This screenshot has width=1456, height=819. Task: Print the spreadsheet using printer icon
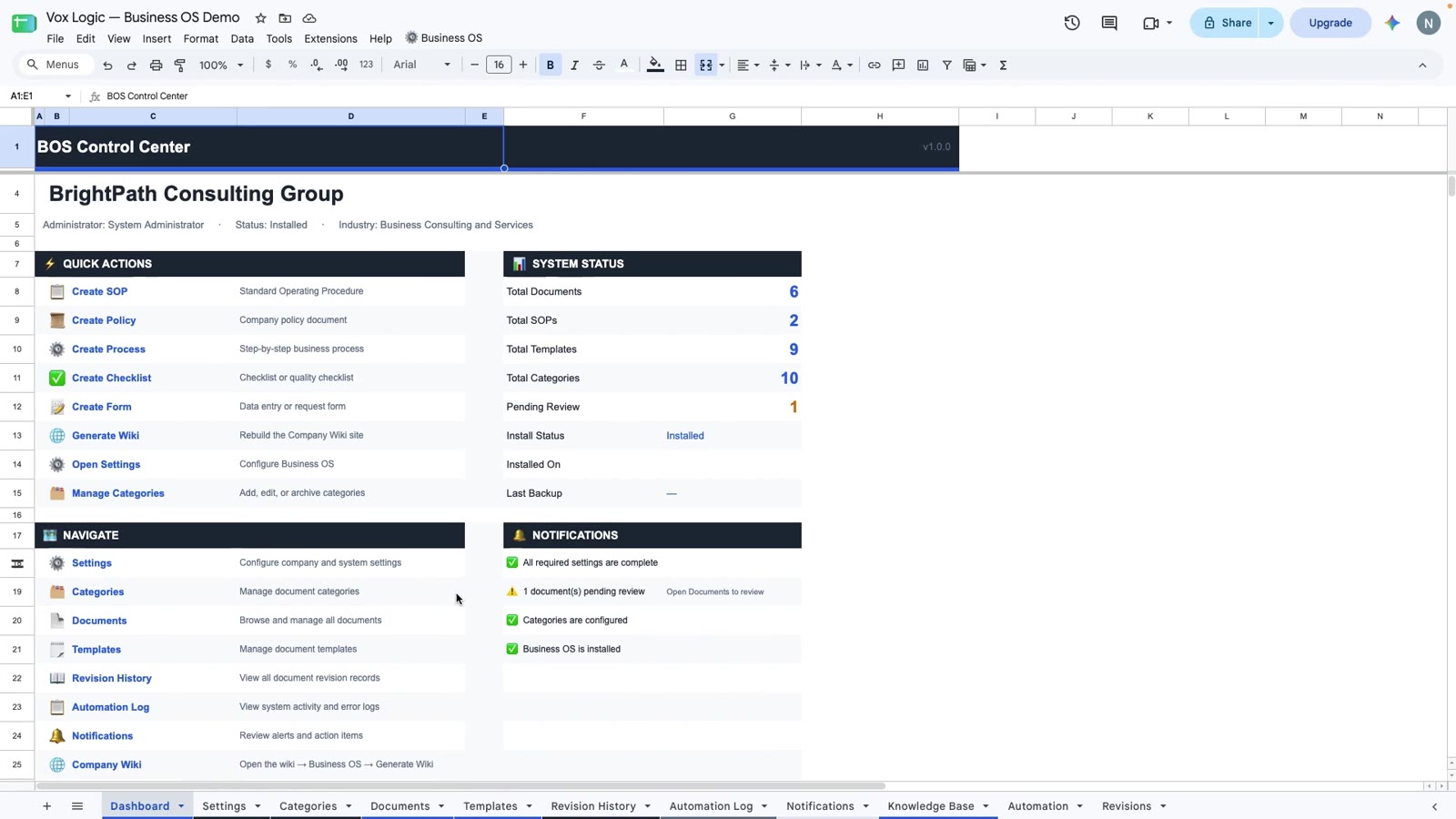(x=156, y=66)
